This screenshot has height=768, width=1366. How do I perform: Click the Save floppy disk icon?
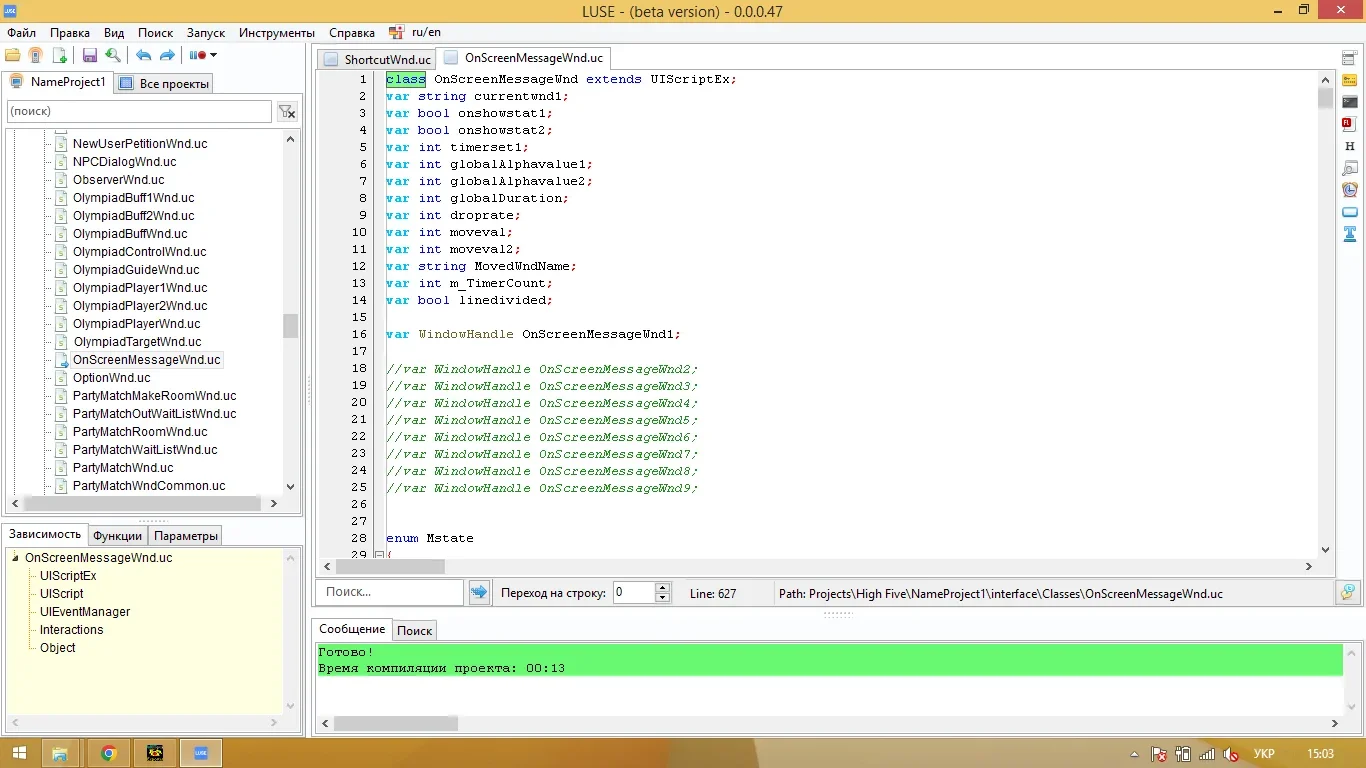(90, 56)
